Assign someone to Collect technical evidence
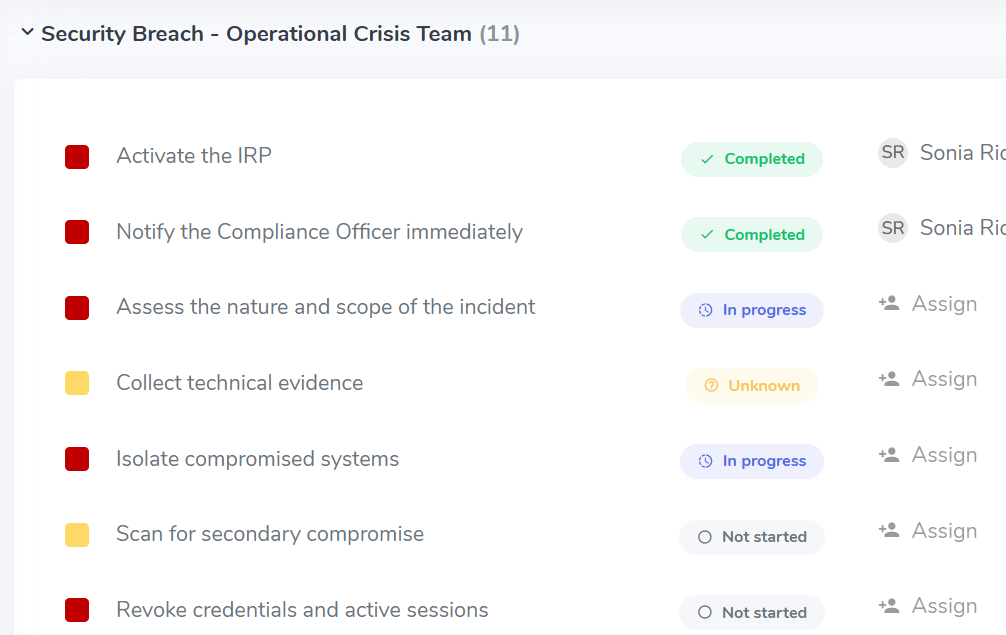 944,379
